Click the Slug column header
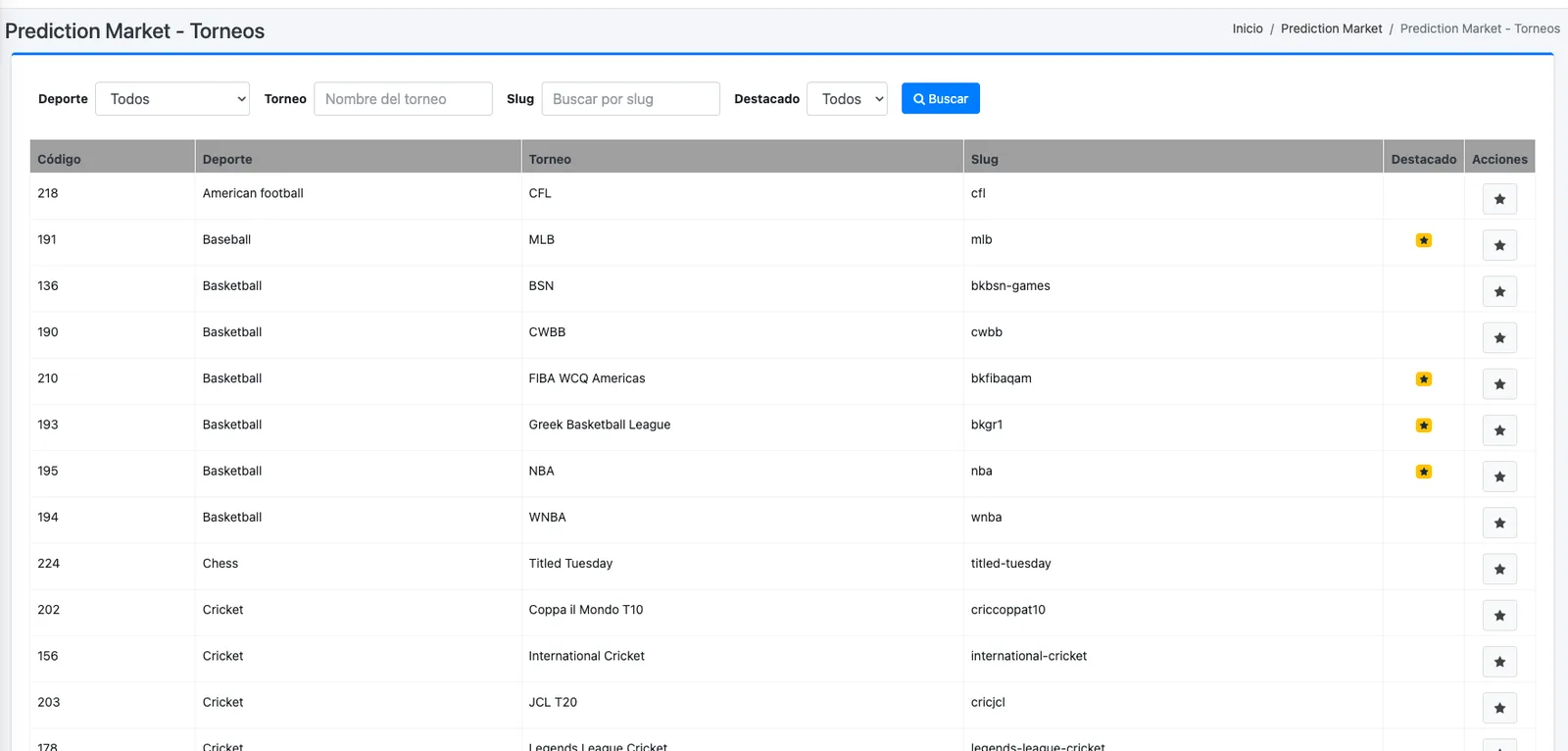Screen dimensions: 1568x751 click(x=1173, y=157)
